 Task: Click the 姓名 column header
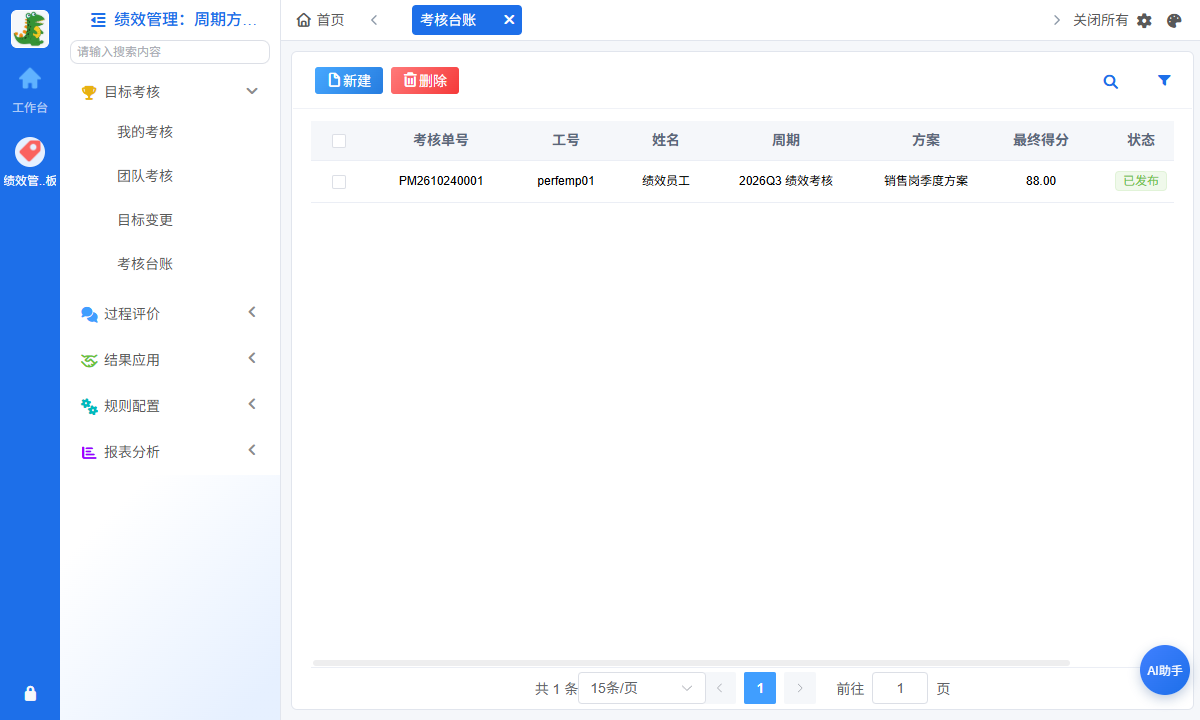[666, 141]
